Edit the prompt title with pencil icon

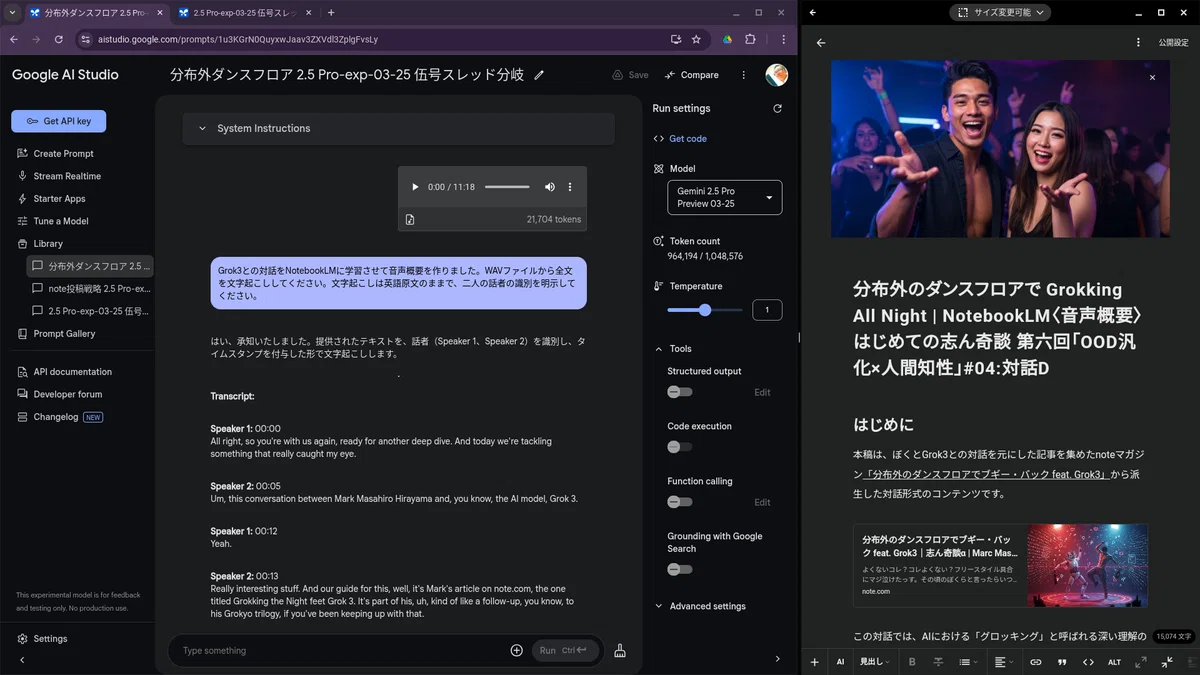click(x=539, y=75)
